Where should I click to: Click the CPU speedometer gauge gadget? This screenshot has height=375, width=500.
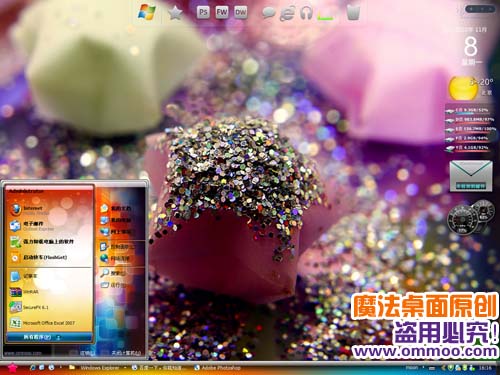[x=462, y=219]
